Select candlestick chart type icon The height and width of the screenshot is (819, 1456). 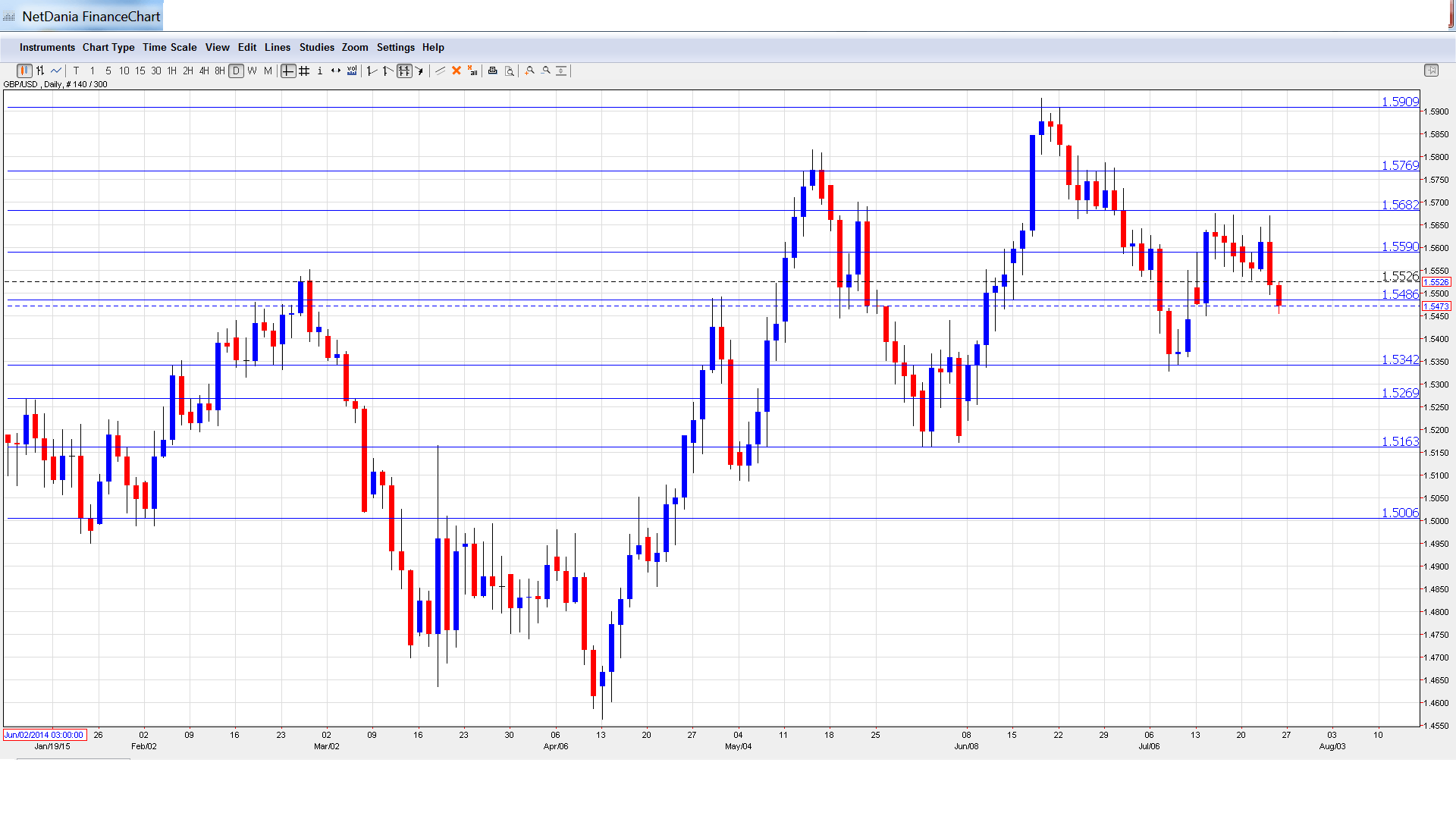24,71
